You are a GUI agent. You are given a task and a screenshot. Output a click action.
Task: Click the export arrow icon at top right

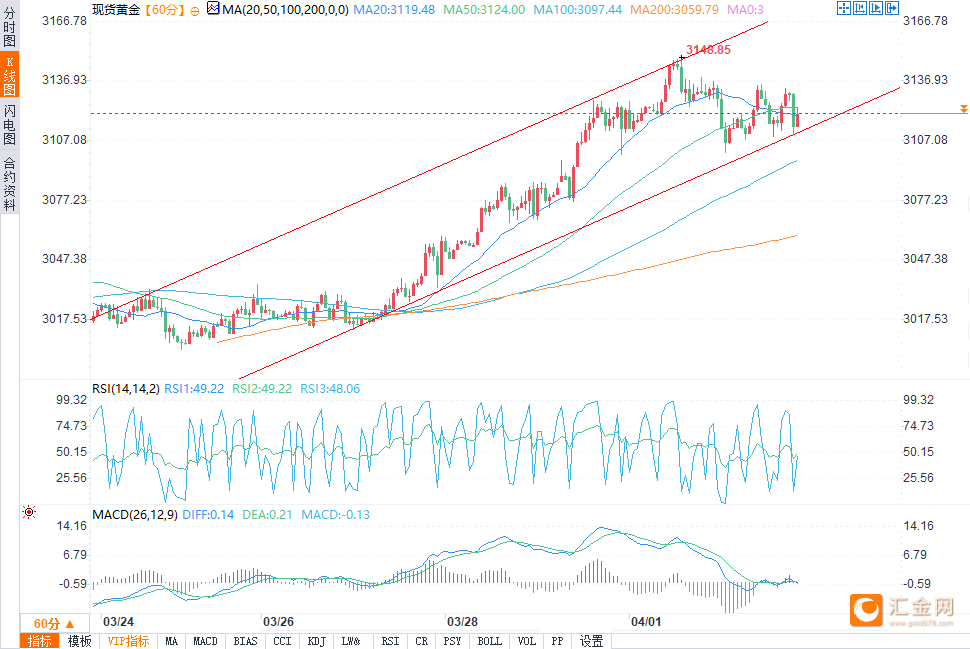(892, 8)
